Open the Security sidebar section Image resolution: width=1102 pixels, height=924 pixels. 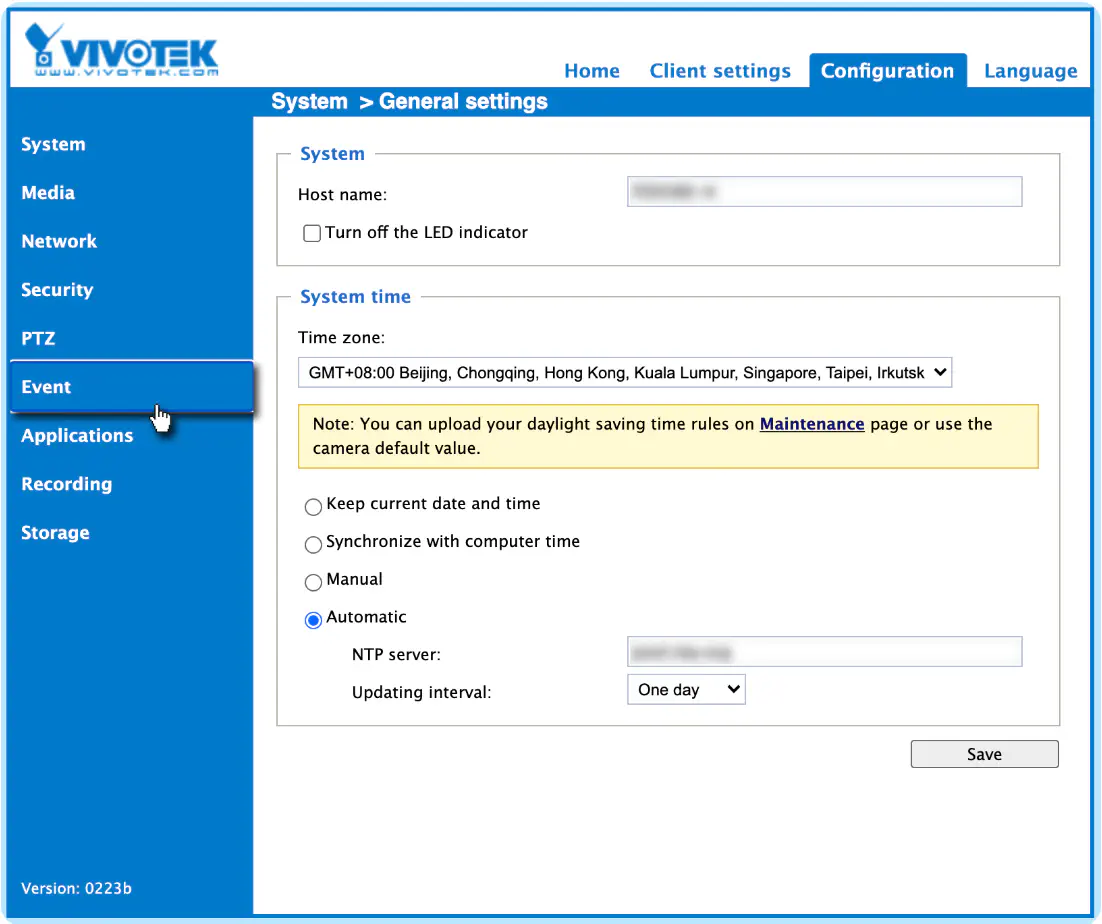pyautogui.click(x=57, y=289)
